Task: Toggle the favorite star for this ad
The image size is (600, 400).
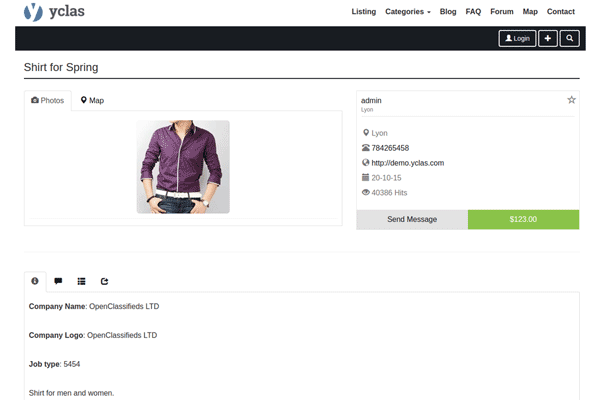Action: [x=571, y=100]
